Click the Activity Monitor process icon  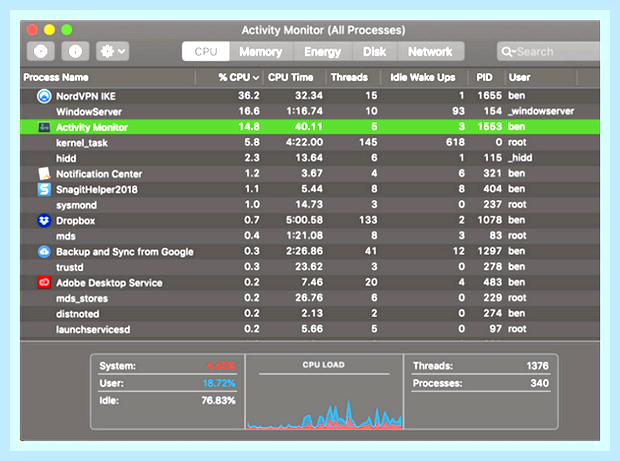[x=44, y=127]
